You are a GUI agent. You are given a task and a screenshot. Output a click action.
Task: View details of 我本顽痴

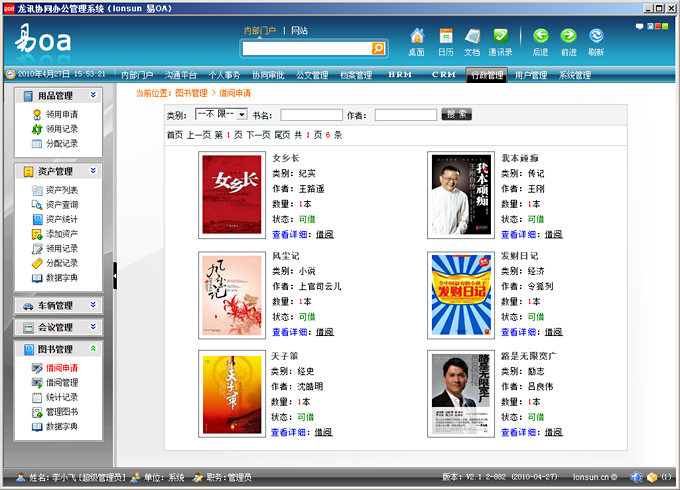click(518, 235)
